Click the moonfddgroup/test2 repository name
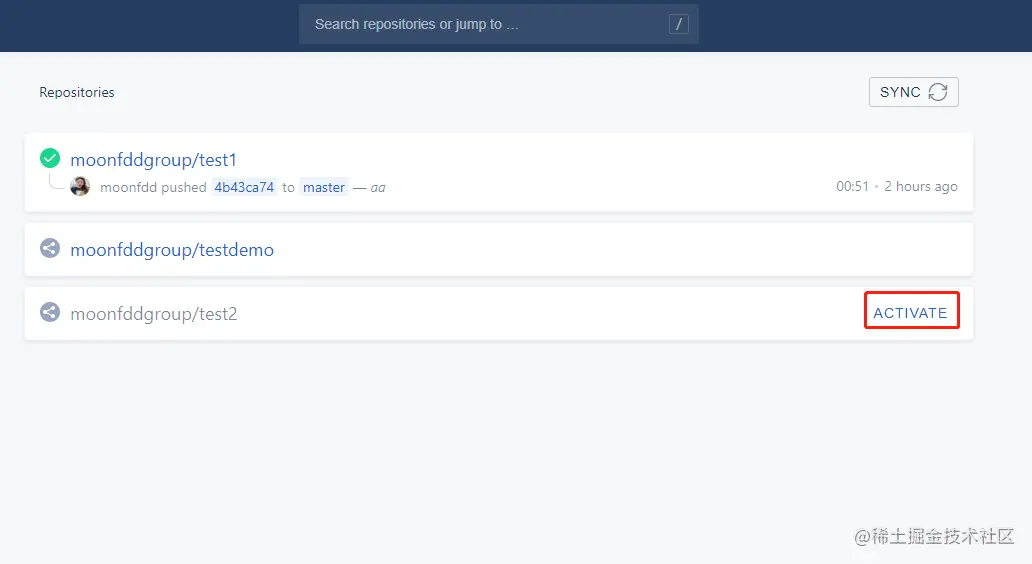 pos(153,314)
